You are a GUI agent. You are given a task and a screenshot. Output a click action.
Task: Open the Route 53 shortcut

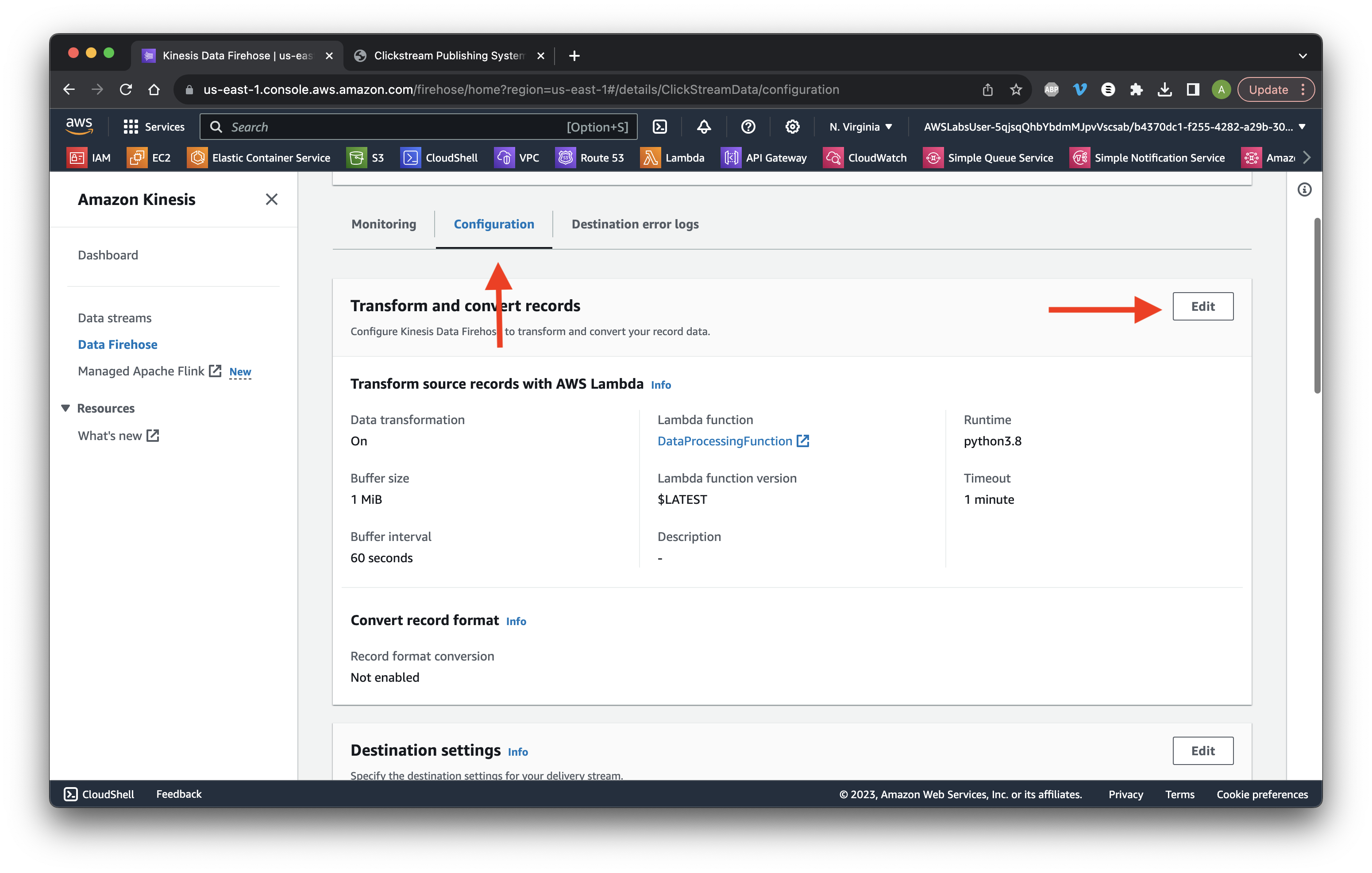(590, 158)
